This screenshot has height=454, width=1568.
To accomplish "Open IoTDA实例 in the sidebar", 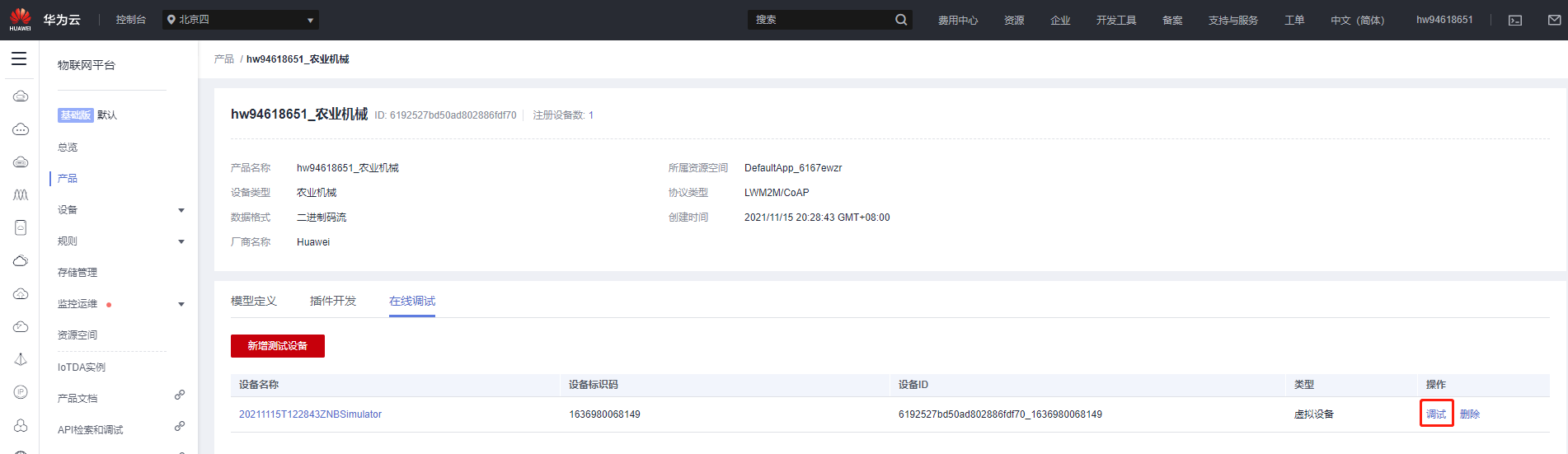I will pos(82,367).
